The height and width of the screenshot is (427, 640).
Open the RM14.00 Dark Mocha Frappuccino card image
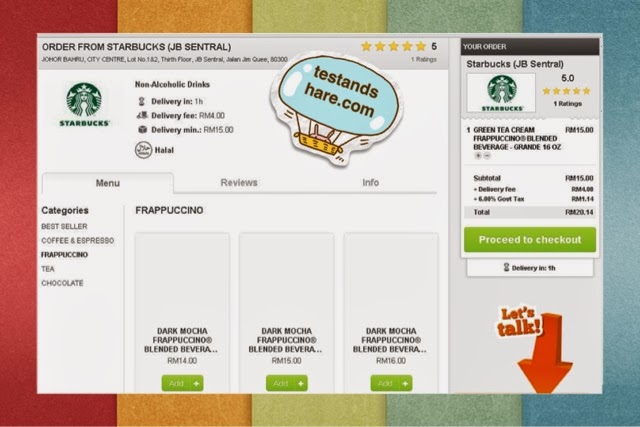182,279
